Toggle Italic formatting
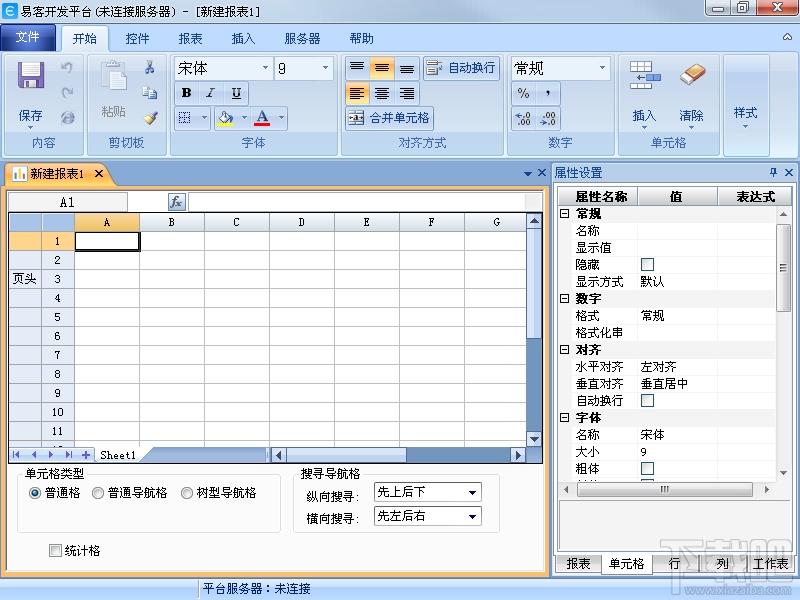The width and height of the screenshot is (800, 600). [x=211, y=93]
